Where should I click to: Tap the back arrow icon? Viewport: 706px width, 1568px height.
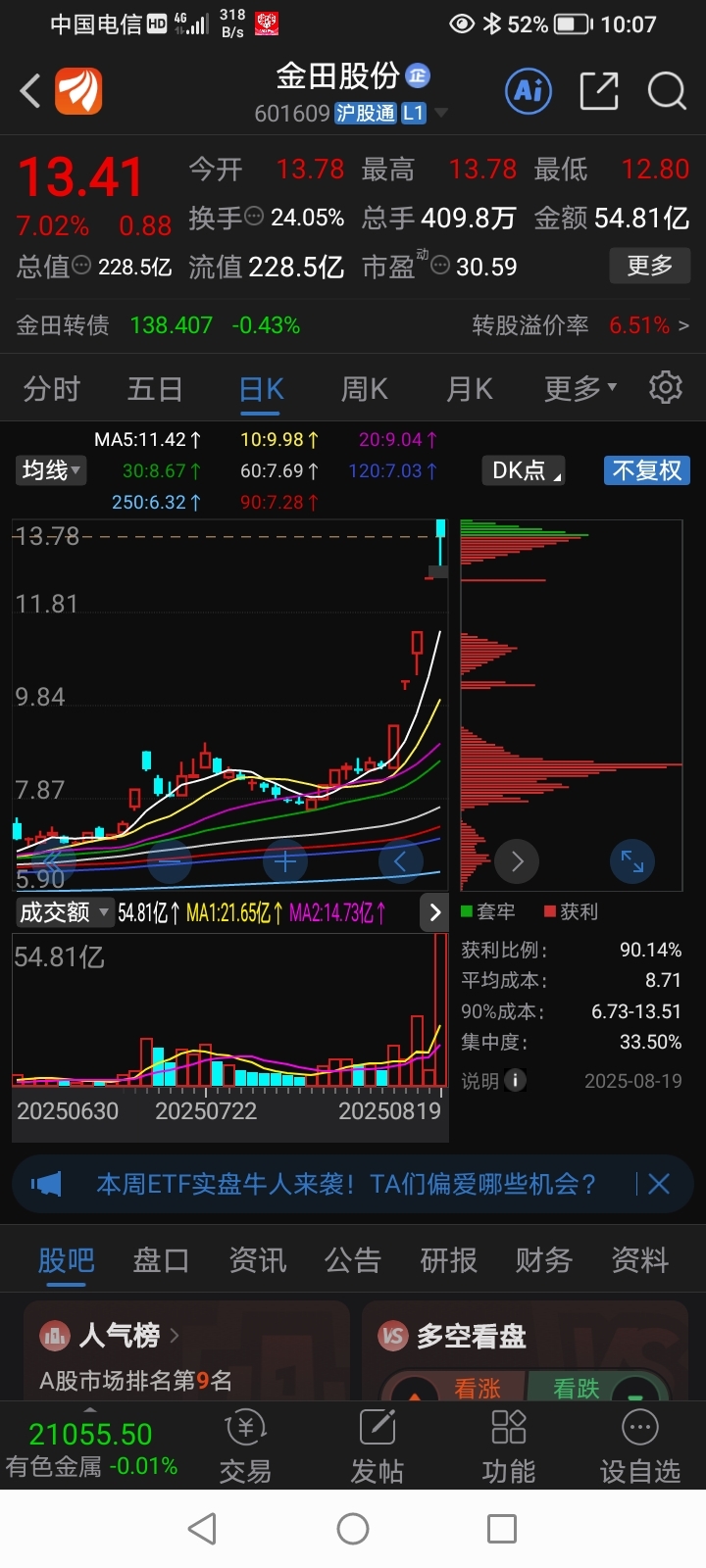(x=30, y=91)
